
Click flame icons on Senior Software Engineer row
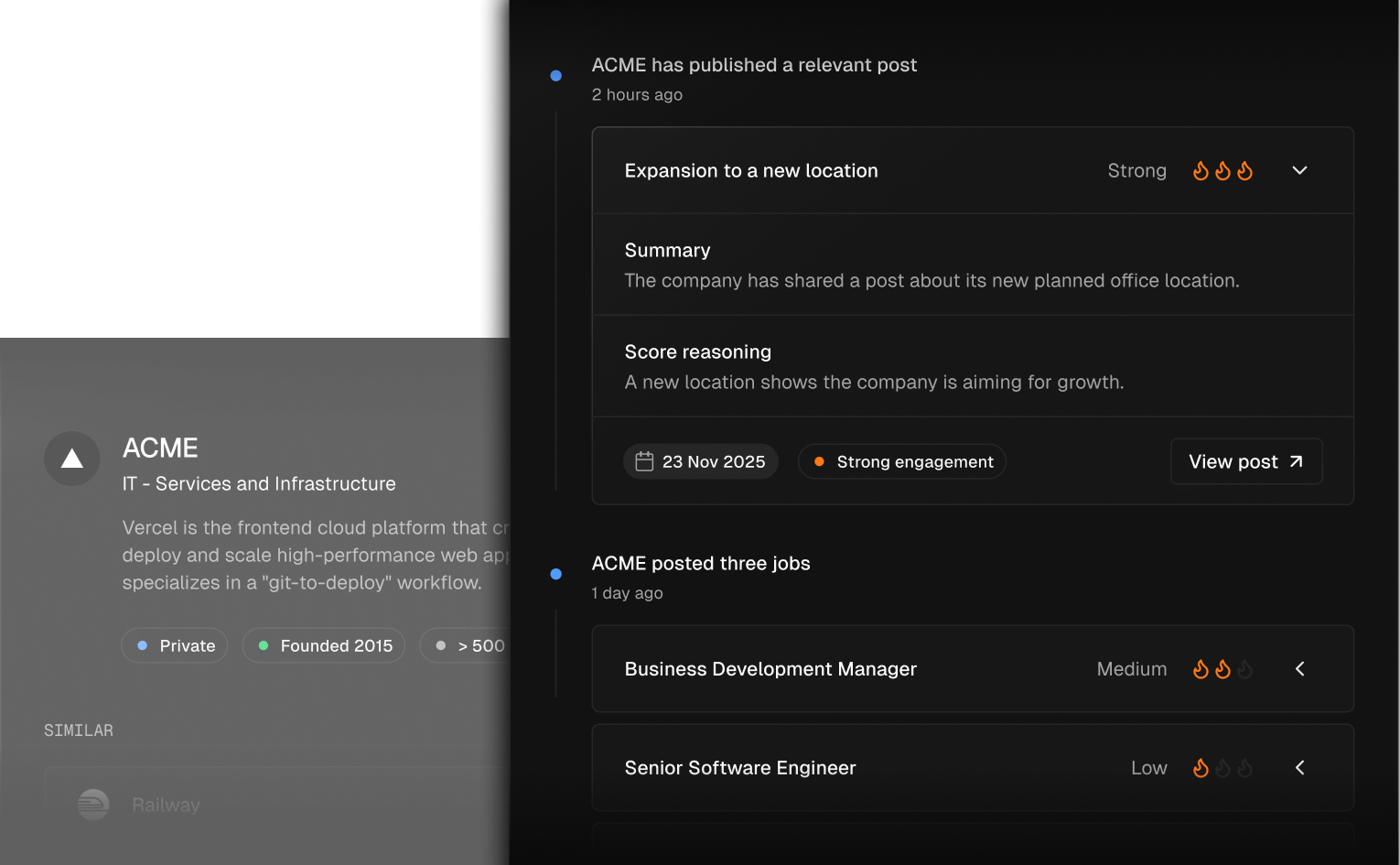pos(1223,768)
